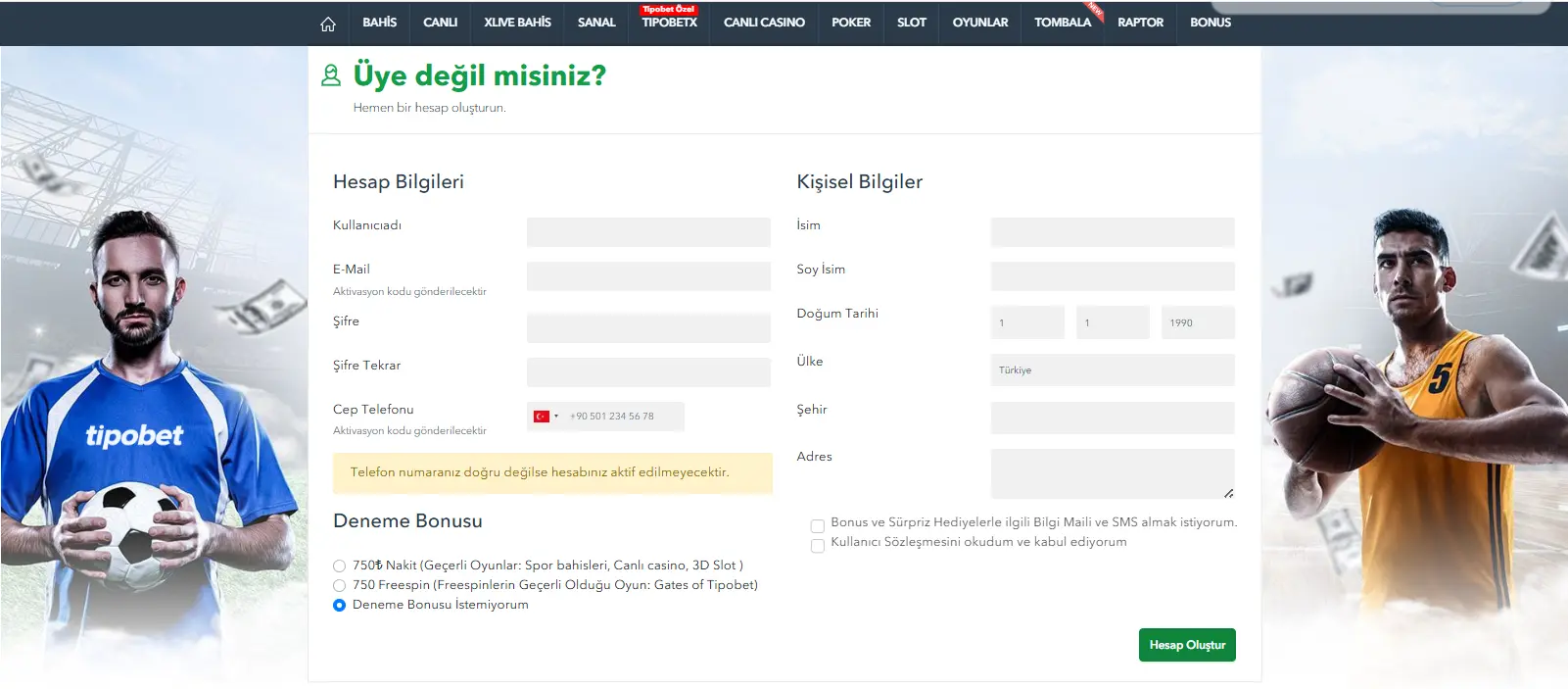Select Deneme Bonusu İstemiyorum option
Image resolution: width=1568 pixels, height=689 pixels.
339,605
